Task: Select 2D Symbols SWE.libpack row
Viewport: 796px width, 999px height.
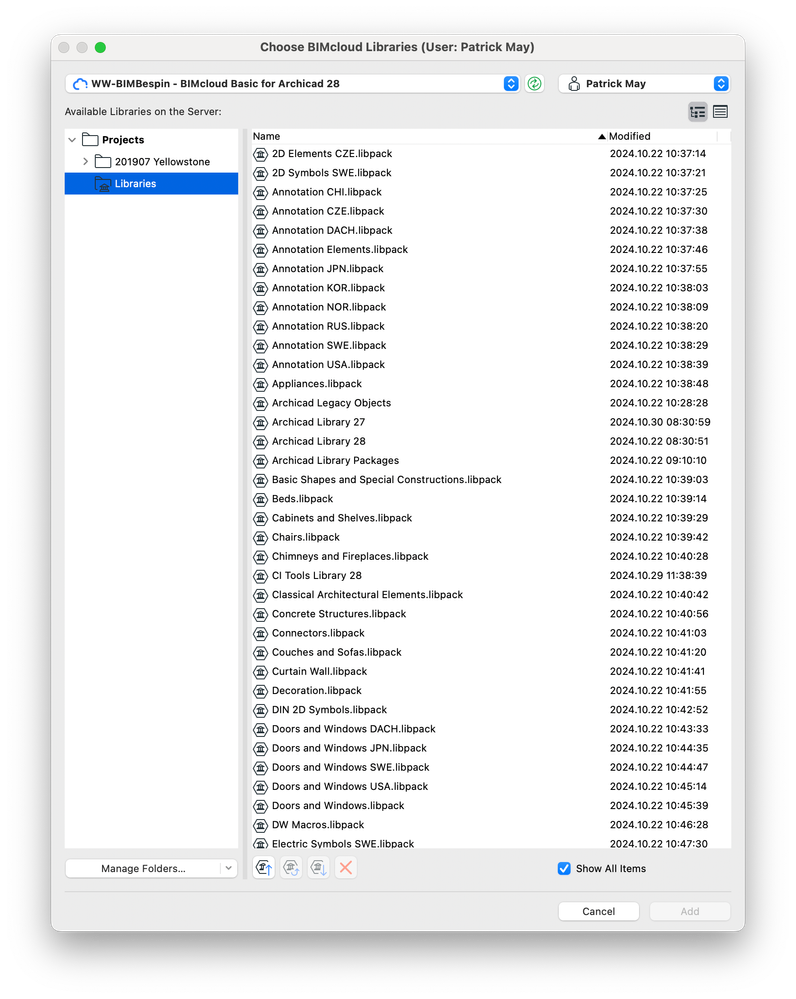Action: (x=491, y=173)
